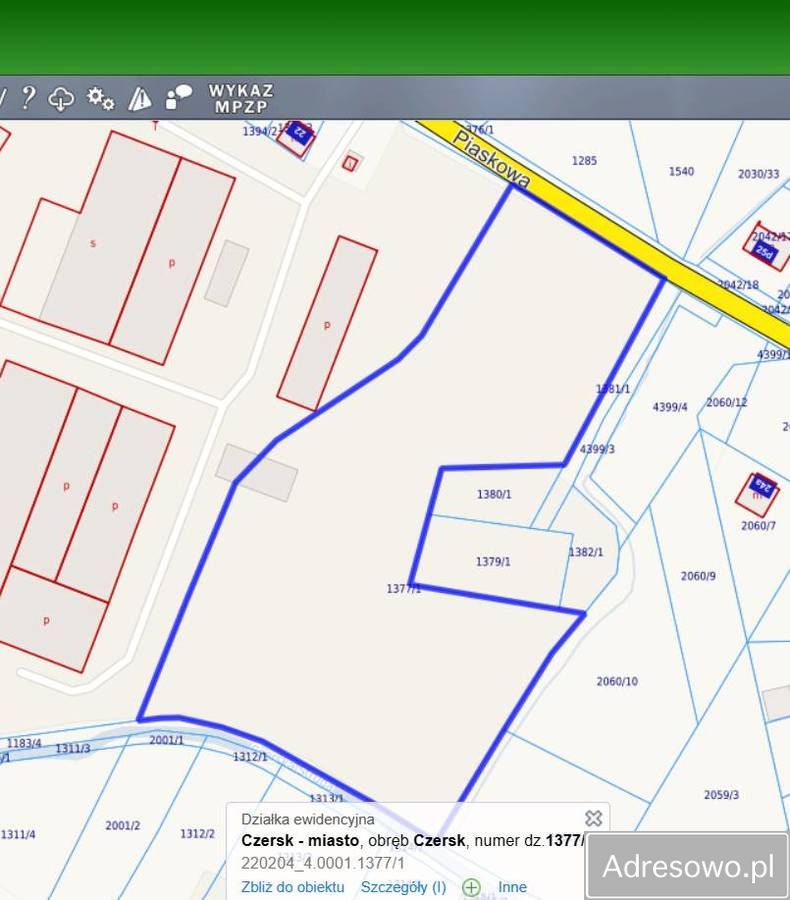
Task: Click identifier 220204_4.0001.1377/1 text
Action: tap(323, 863)
